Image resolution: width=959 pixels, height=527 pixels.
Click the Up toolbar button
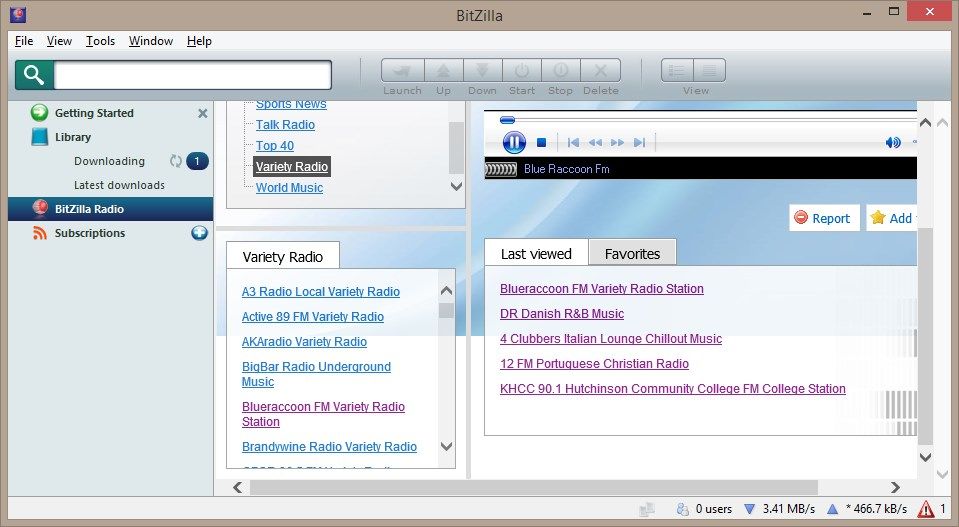[x=443, y=71]
